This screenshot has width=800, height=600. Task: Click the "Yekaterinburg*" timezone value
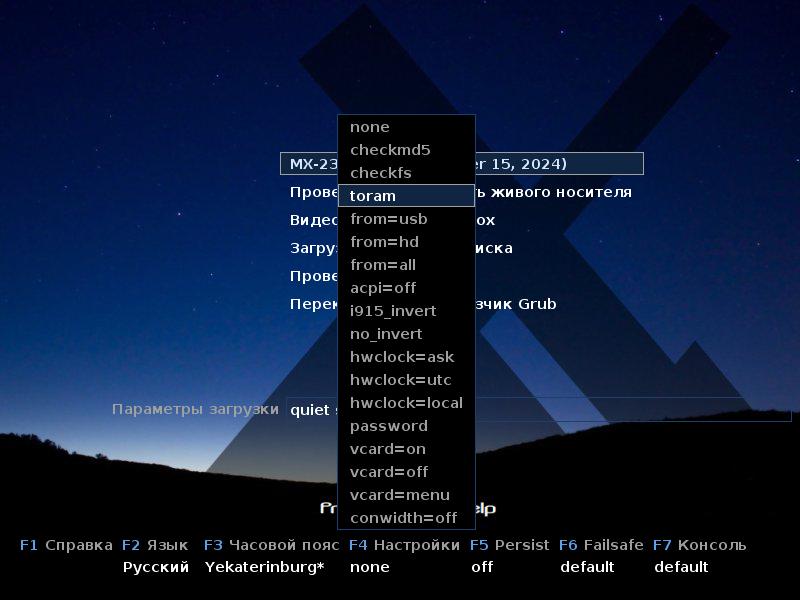coord(265,567)
